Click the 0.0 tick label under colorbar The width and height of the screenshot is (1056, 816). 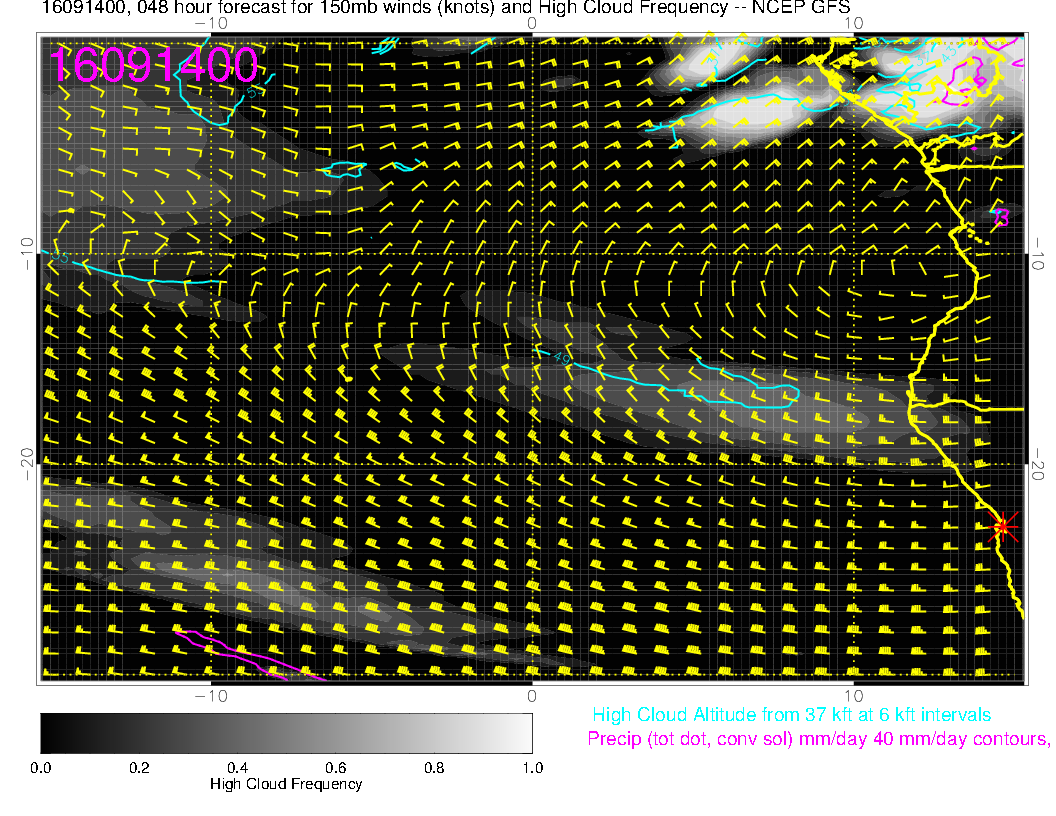(41, 768)
